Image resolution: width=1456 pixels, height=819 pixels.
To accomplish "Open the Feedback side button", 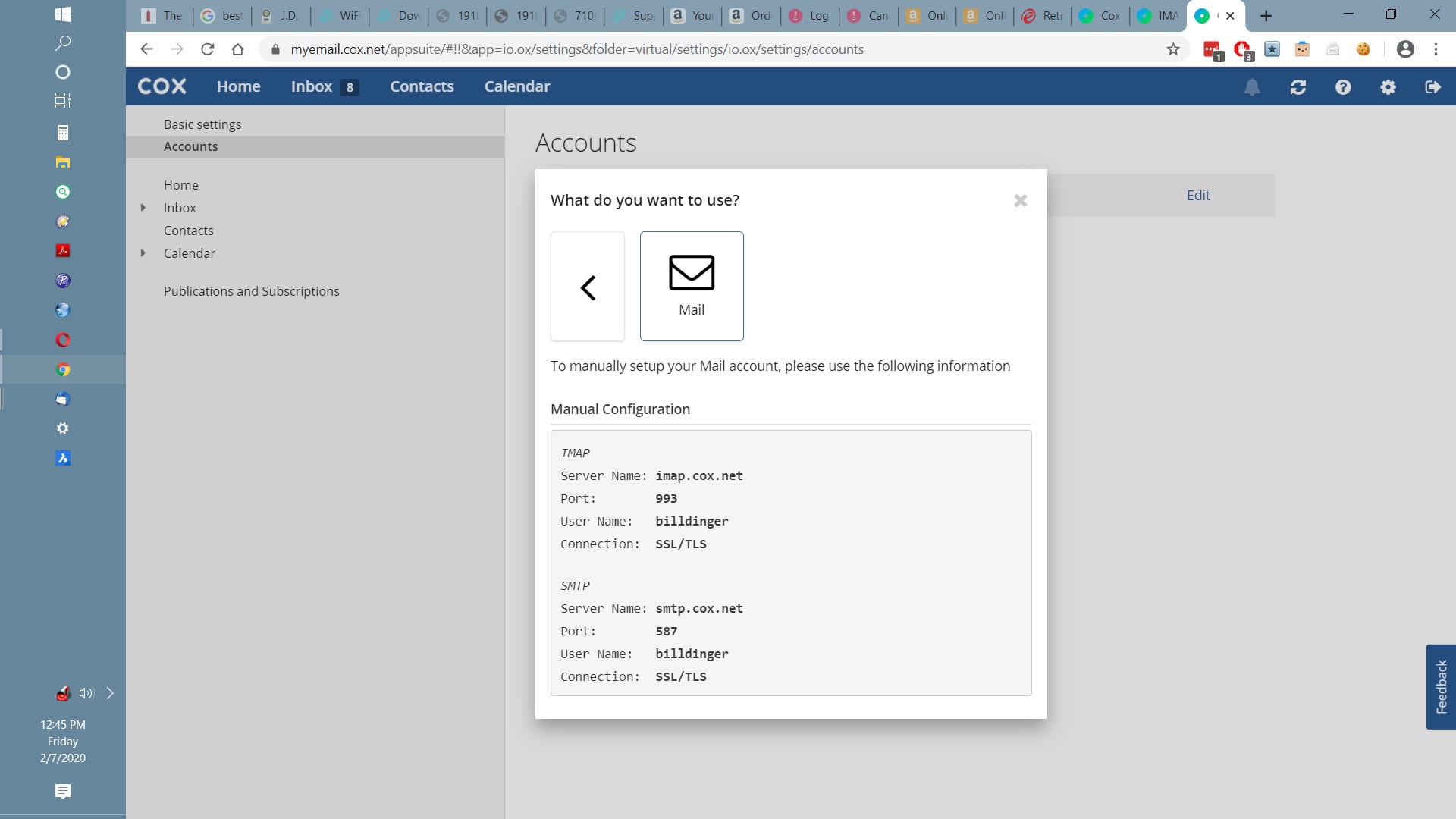I will point(1441,687).
